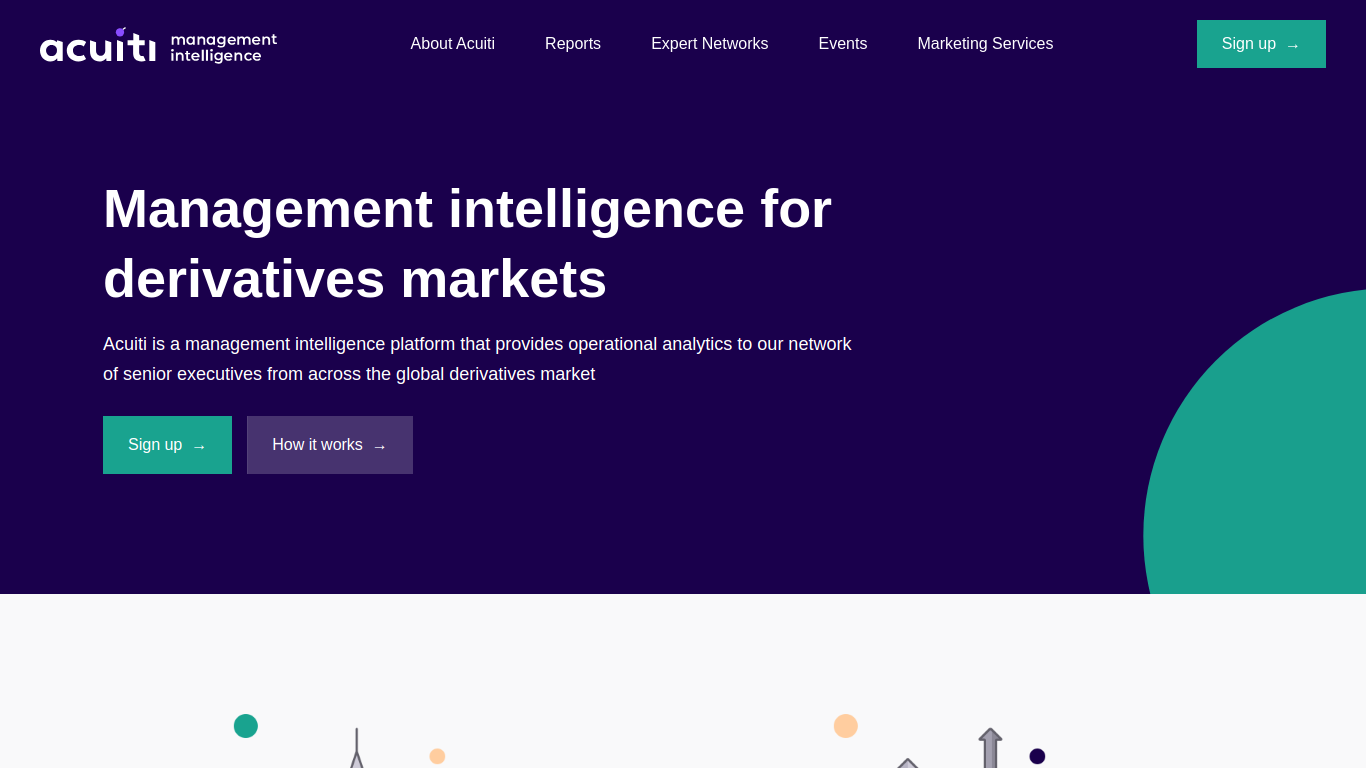
Task: Select the Events navigation link
Action: pos(843,44)
